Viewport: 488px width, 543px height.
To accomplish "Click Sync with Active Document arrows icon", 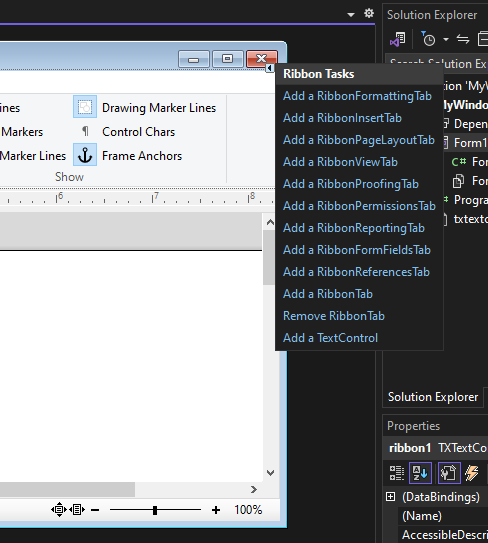I will click(463, 39).
